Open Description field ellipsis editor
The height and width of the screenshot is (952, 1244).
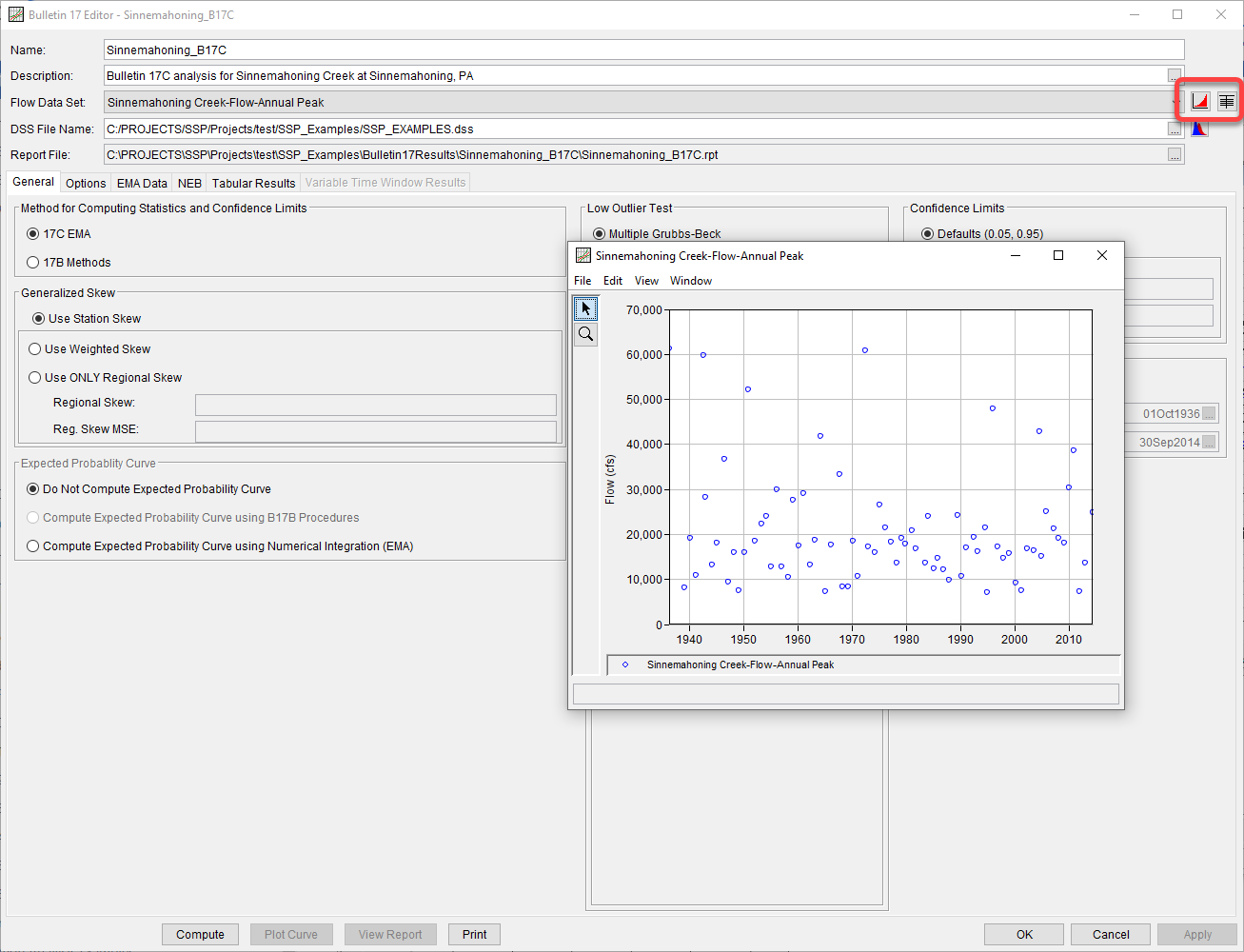pyautogui.click(x=1175, y=76)
